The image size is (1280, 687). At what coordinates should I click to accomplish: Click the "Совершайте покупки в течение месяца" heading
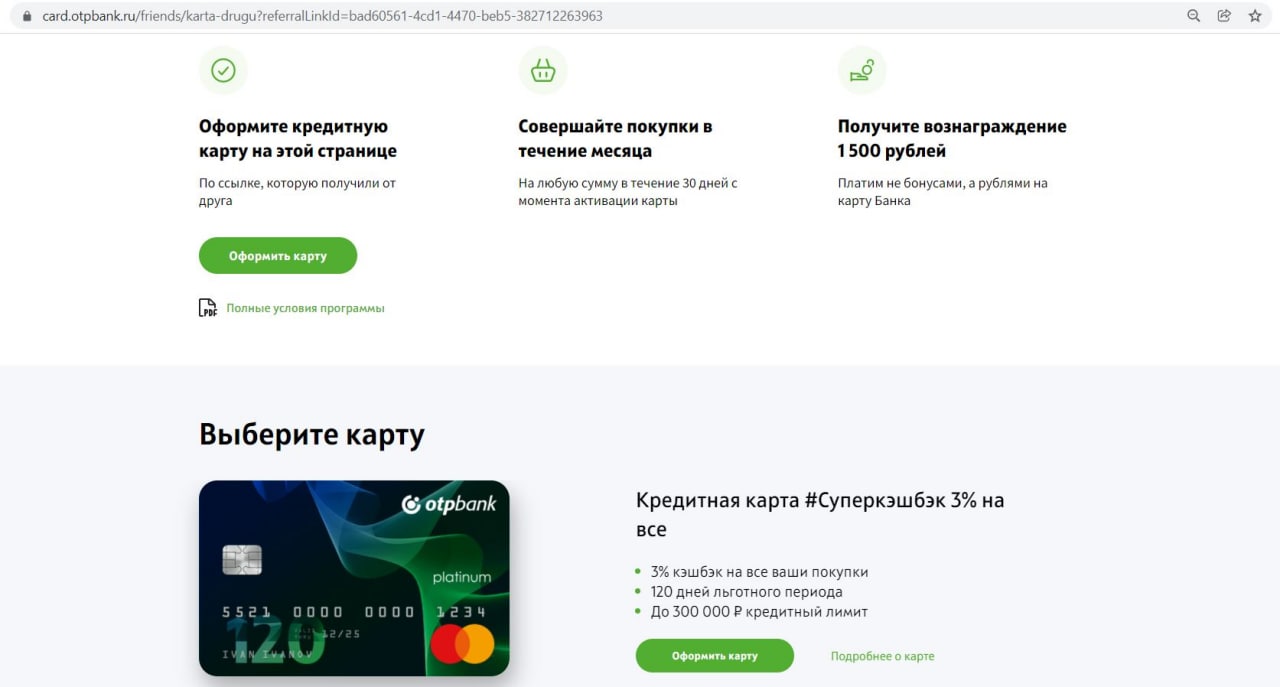tap(615, 139)
